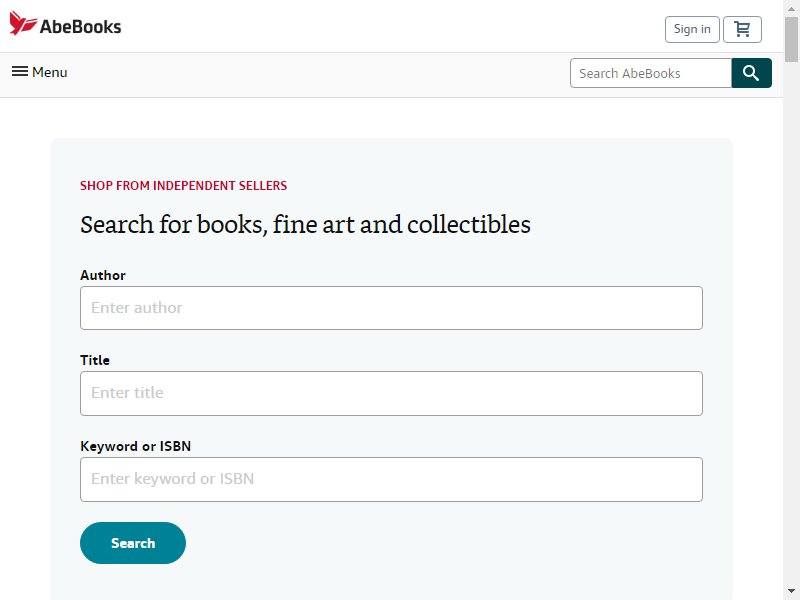
Task: Click the Author field label
Action: click(x=103, y=275)
